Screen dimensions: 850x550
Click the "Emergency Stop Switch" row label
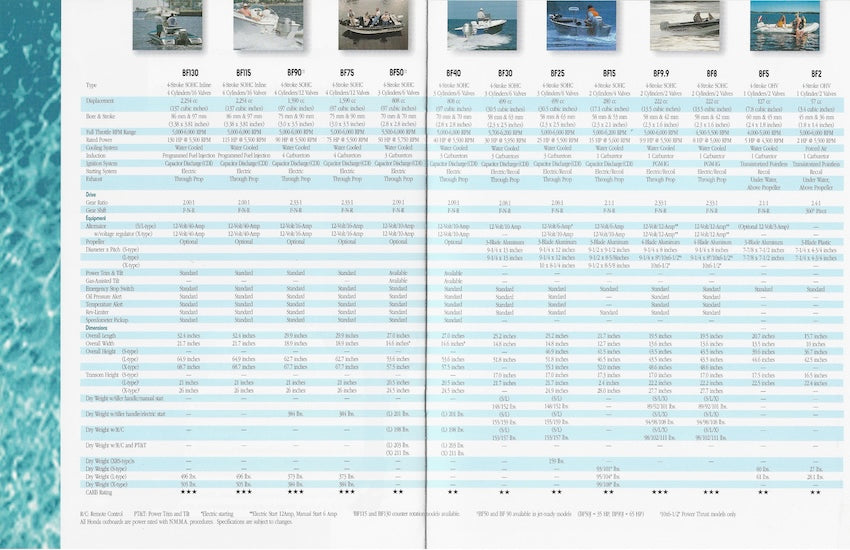point(110,289)
